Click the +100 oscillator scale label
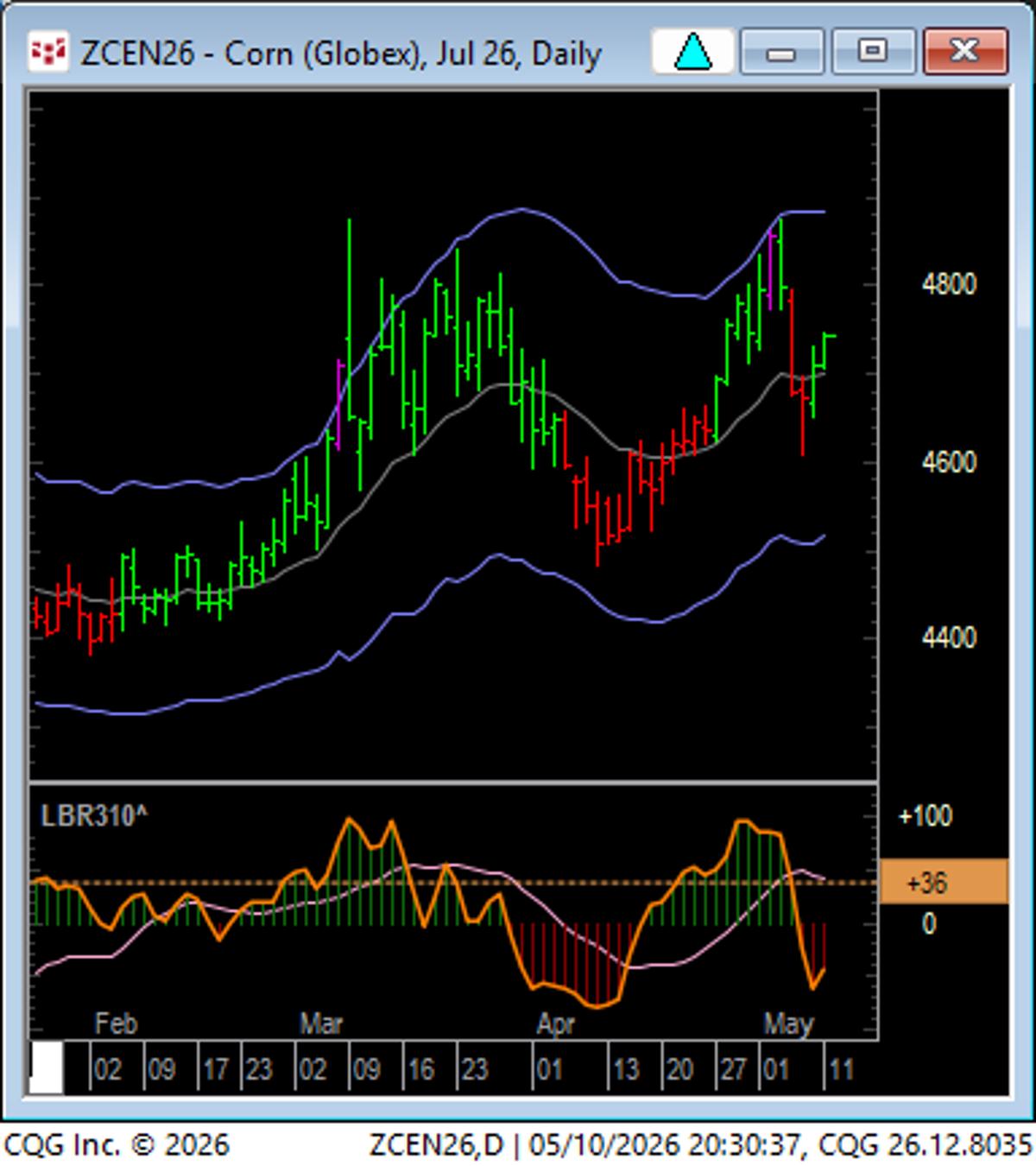 tap(925, 816)
